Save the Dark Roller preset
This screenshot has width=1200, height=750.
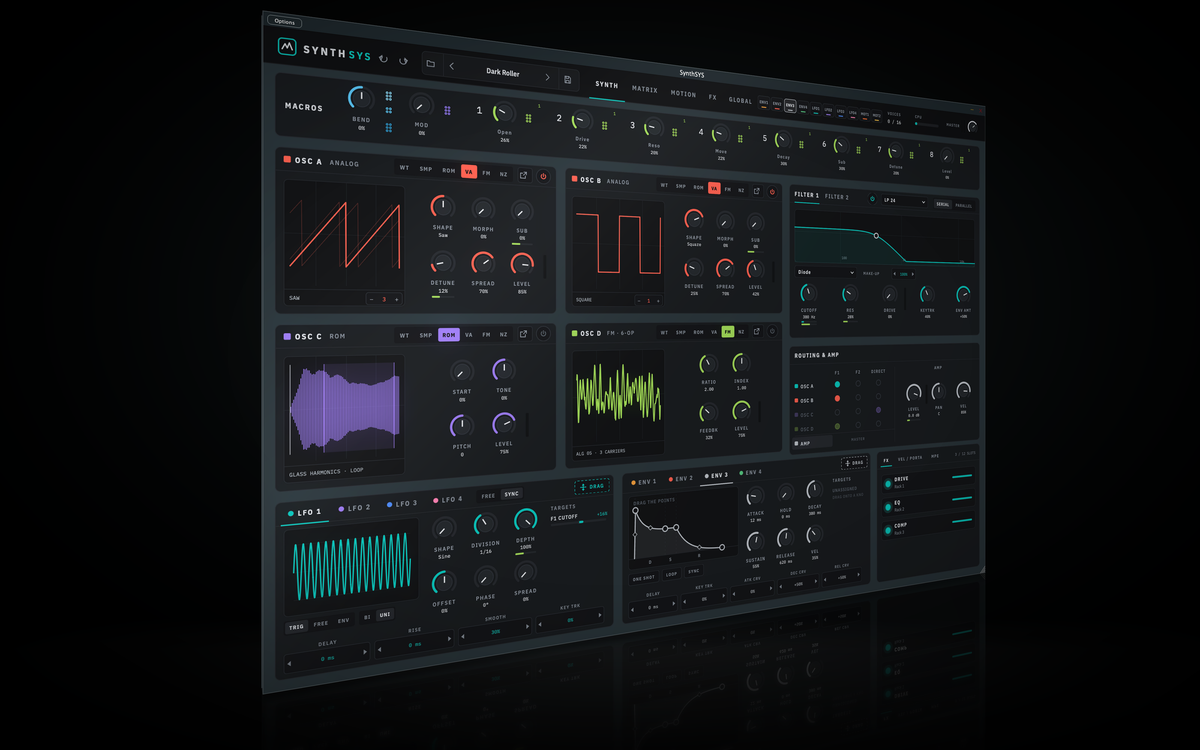click(x=568, y=79)
